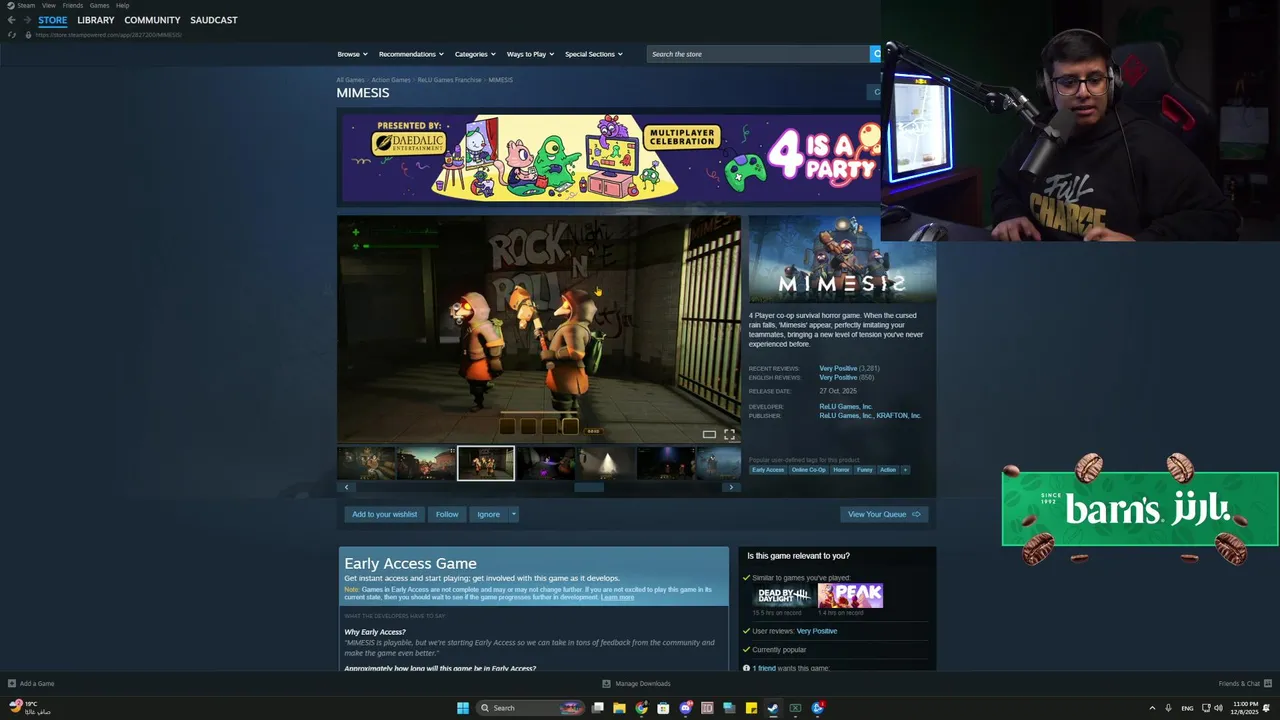Expand the Special Sections dropdown
Viewport: 1280px width, 720px height.
click(x=593, y=54)
